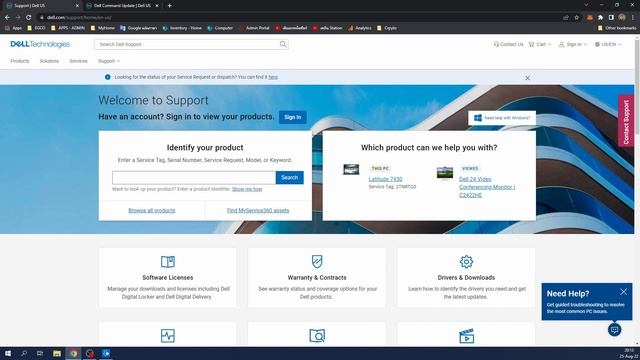Click the diagnostics pulse icon card
Screen dimensions: 640x360
[x=167, y=336]
